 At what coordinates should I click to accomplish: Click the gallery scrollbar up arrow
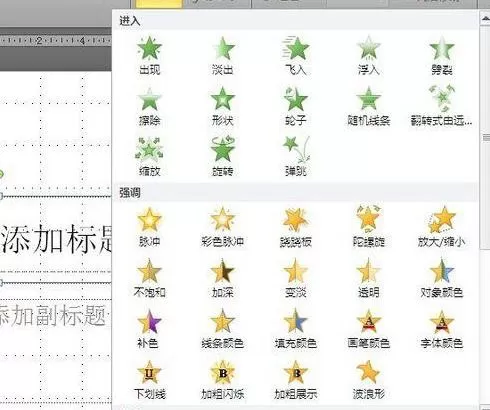[x=485, y=19]
